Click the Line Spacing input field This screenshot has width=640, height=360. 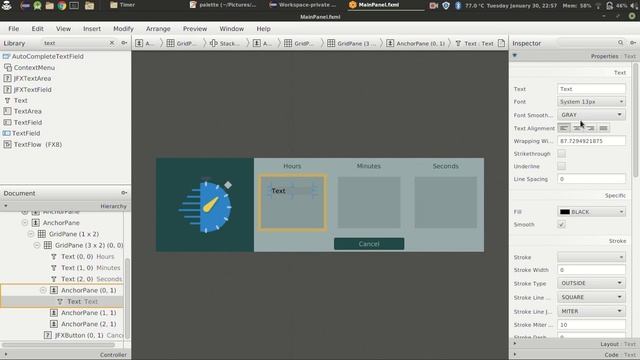(591, 179)
